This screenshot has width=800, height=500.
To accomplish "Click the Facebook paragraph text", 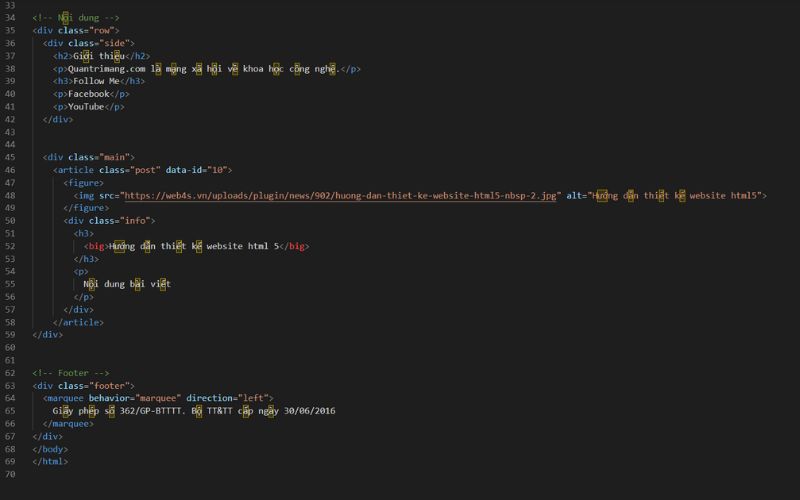I will pos(88,94).
